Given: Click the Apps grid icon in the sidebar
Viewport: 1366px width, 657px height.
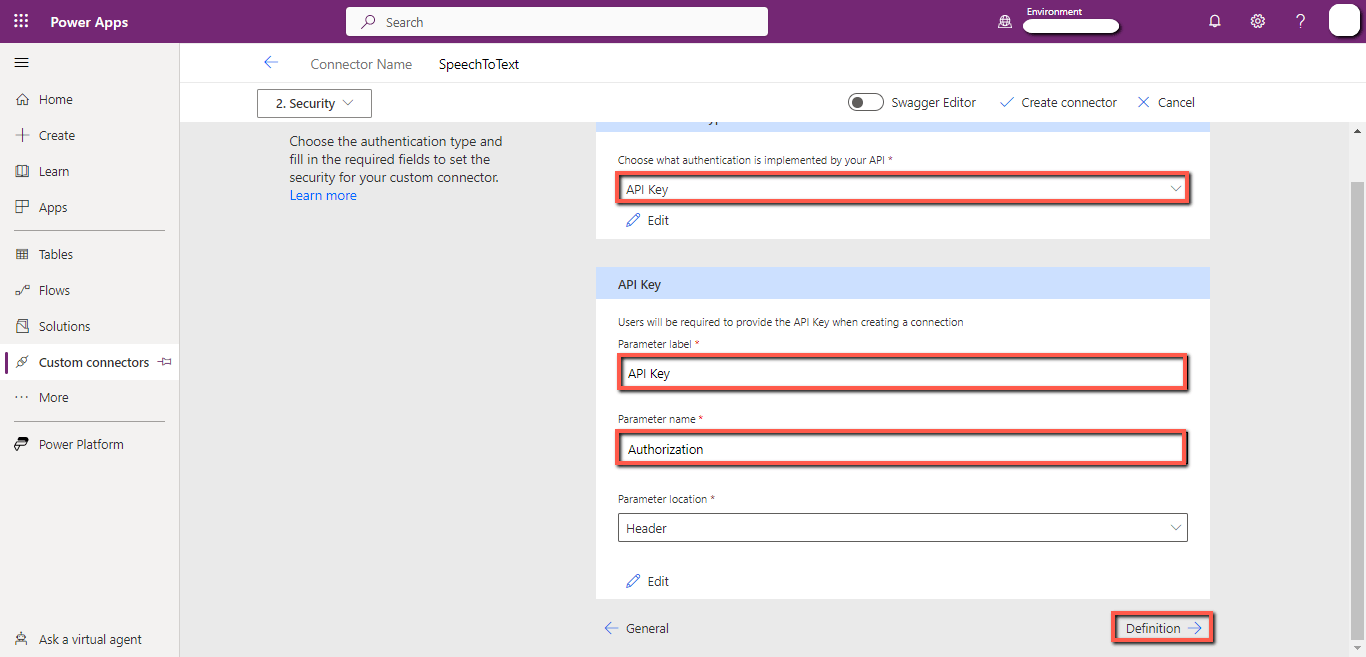Looking at the screenshot, I should pos(22,207).
